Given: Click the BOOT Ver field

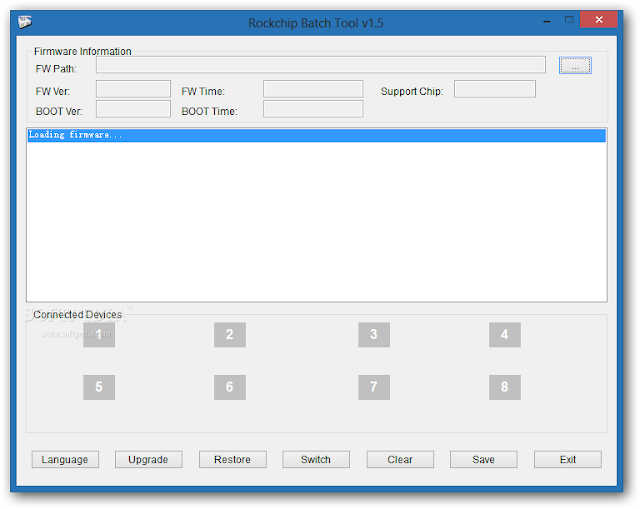Looking at the screenshot, I should point(133,109).
